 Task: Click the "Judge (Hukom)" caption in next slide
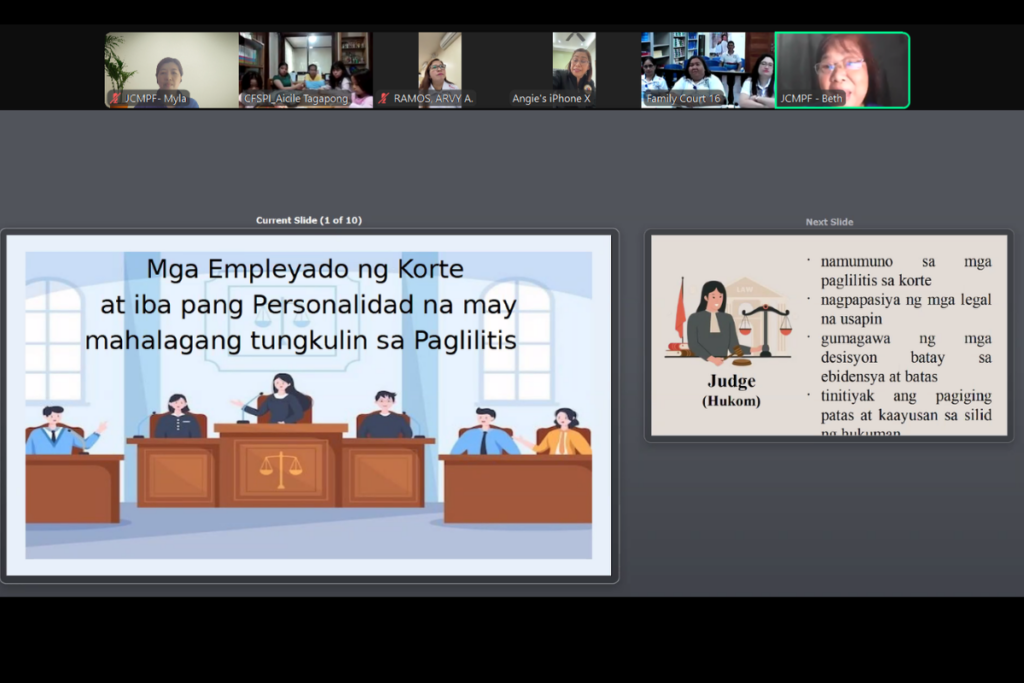click(x=730, y=390)
